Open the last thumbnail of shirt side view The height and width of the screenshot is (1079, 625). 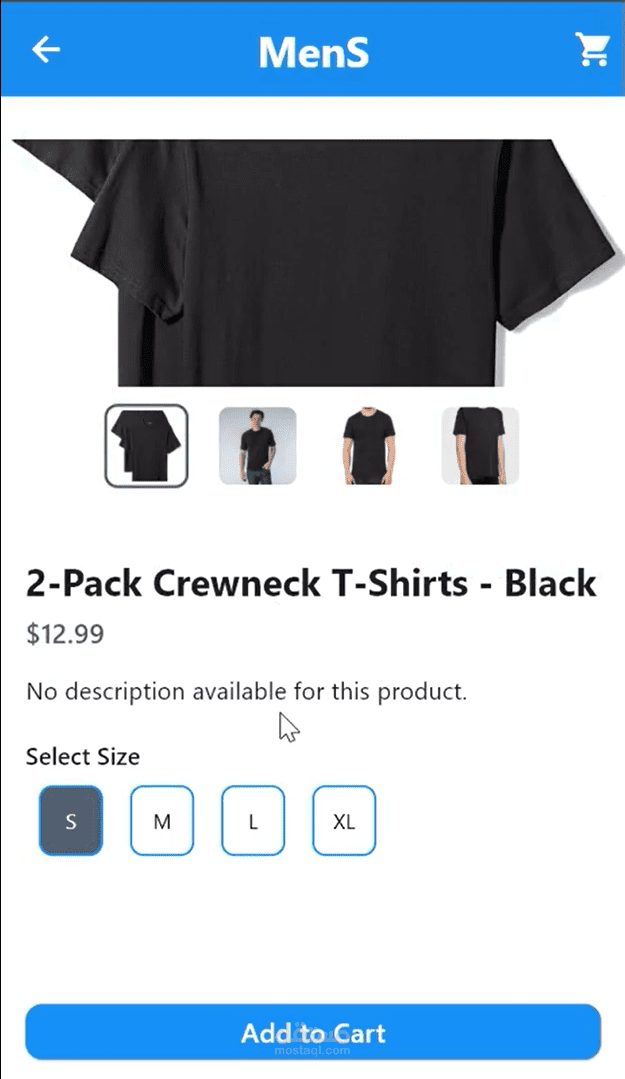tap(480, 446)
